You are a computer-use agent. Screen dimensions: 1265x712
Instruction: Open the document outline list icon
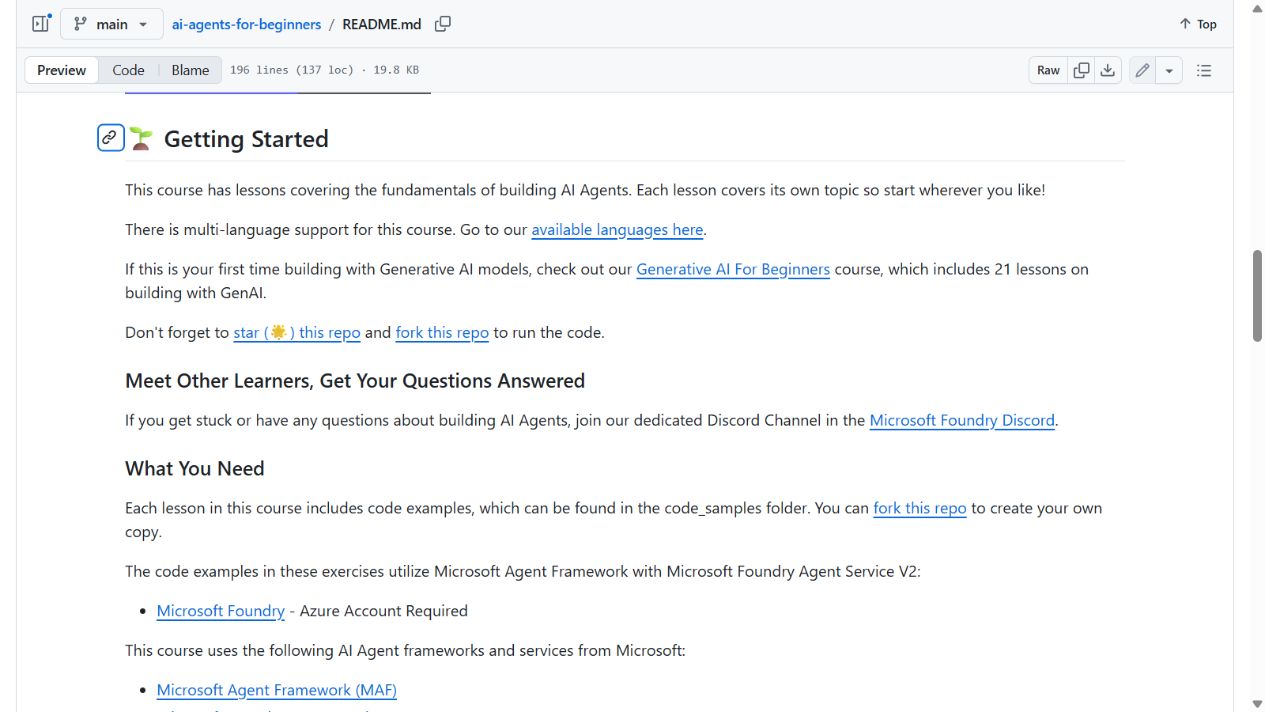point(1204,70)
